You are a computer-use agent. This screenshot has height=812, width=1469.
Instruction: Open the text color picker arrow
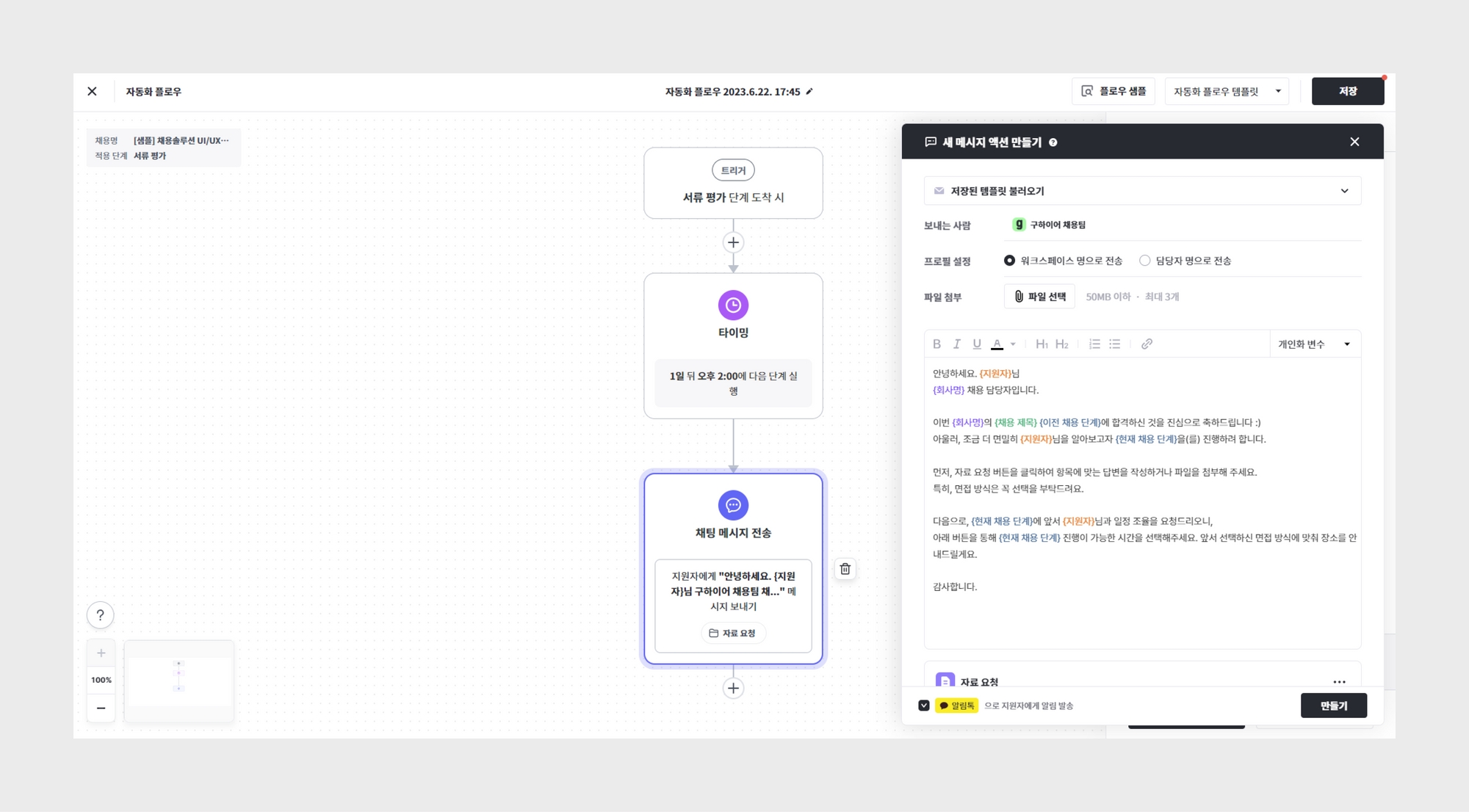click(1013, 344)
